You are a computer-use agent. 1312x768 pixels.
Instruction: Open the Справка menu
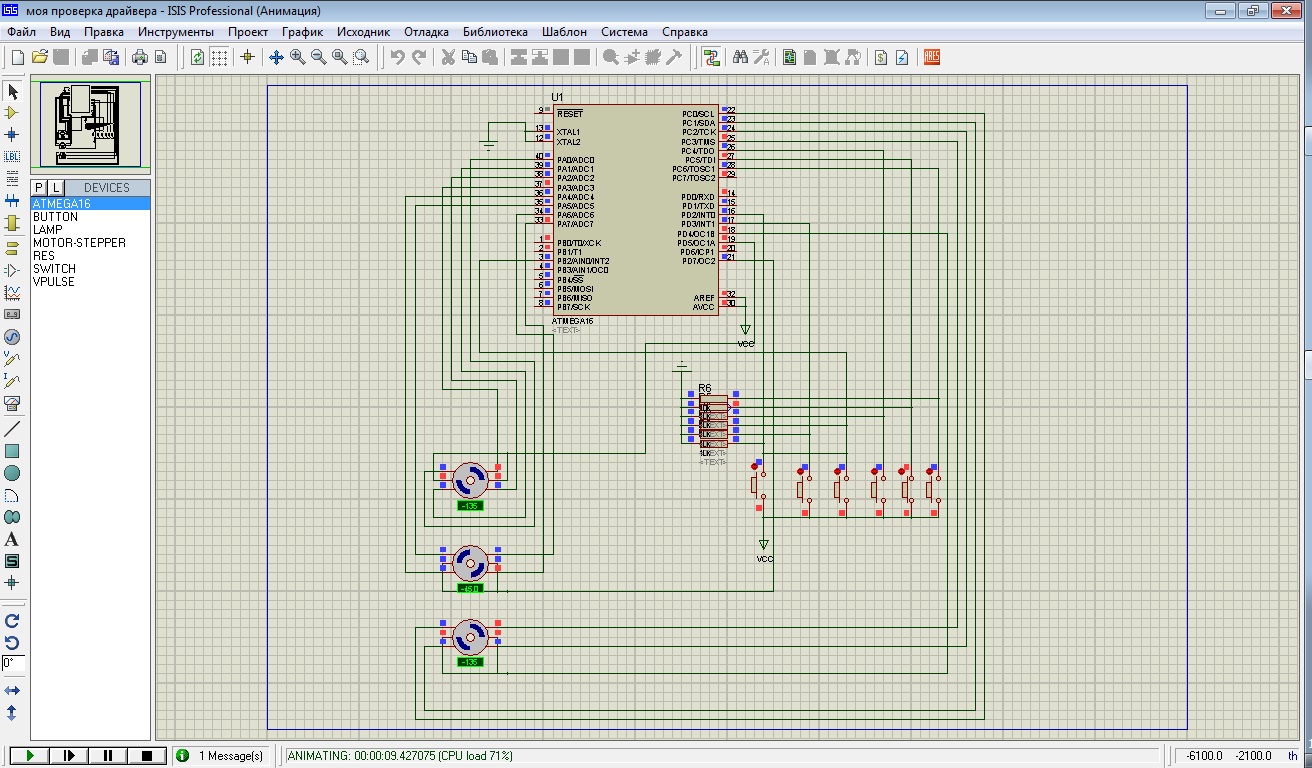click(x=685, y=32)
